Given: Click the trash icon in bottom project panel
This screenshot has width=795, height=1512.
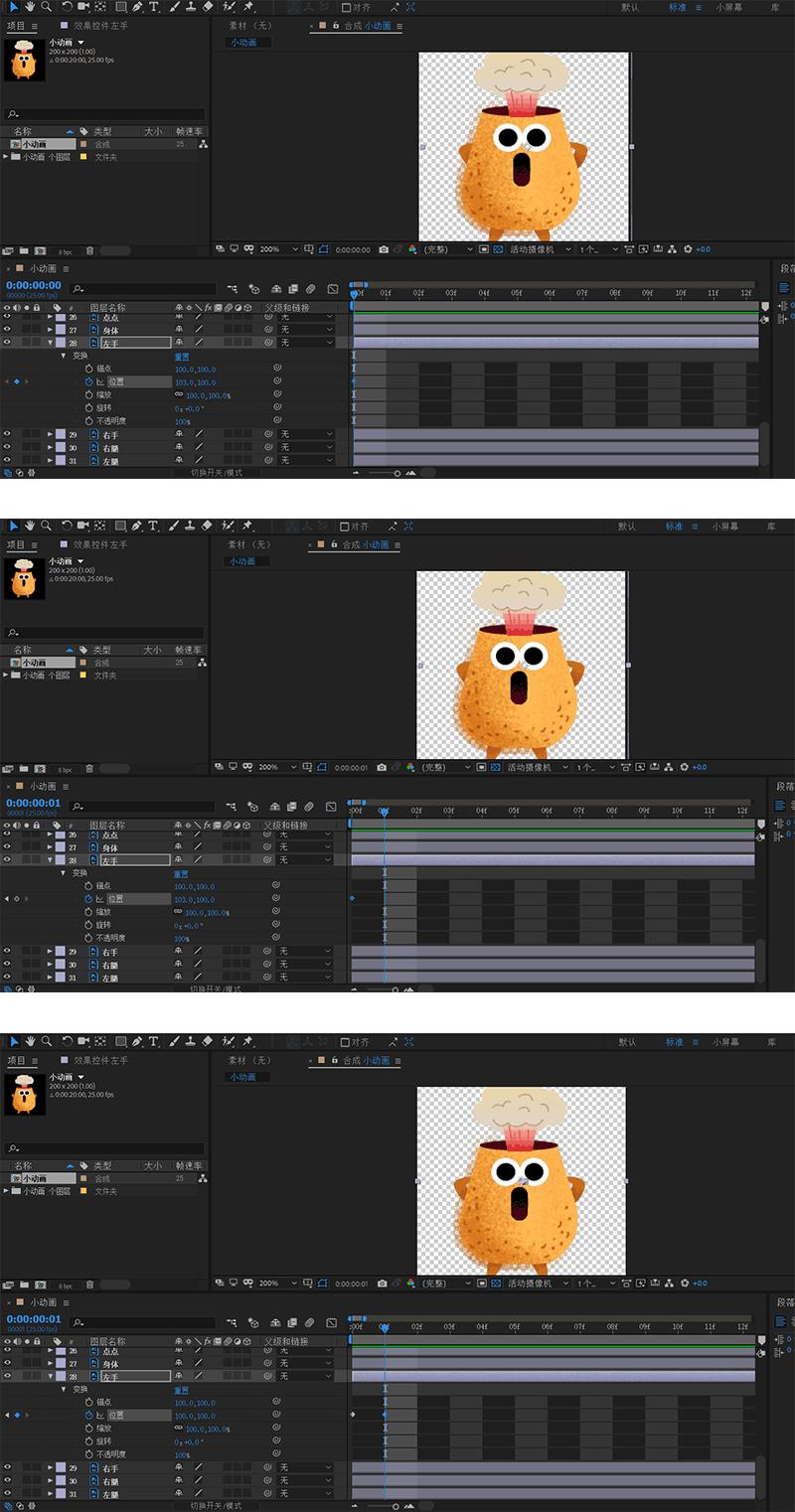Looking at the screenshot, I should [89, 1285].
